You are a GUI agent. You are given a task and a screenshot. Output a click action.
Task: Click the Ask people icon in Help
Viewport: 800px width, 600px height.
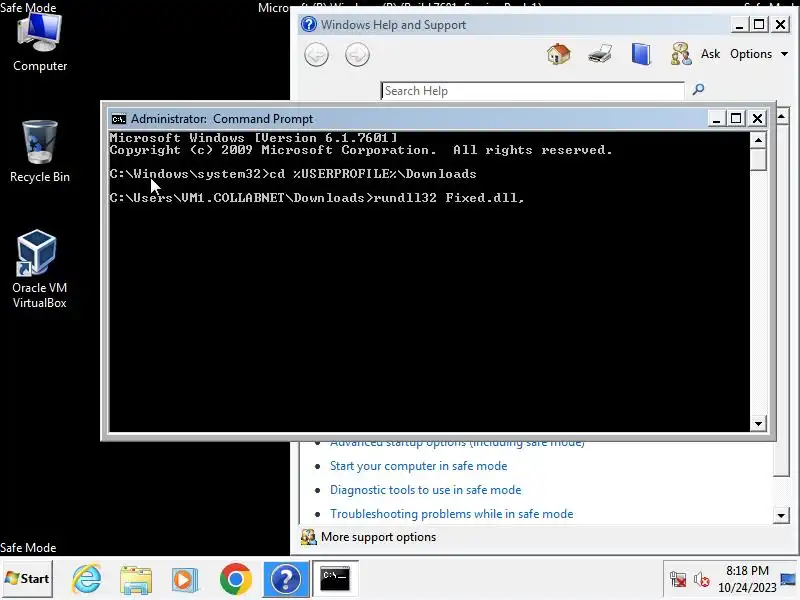click(x=681, y=54)
